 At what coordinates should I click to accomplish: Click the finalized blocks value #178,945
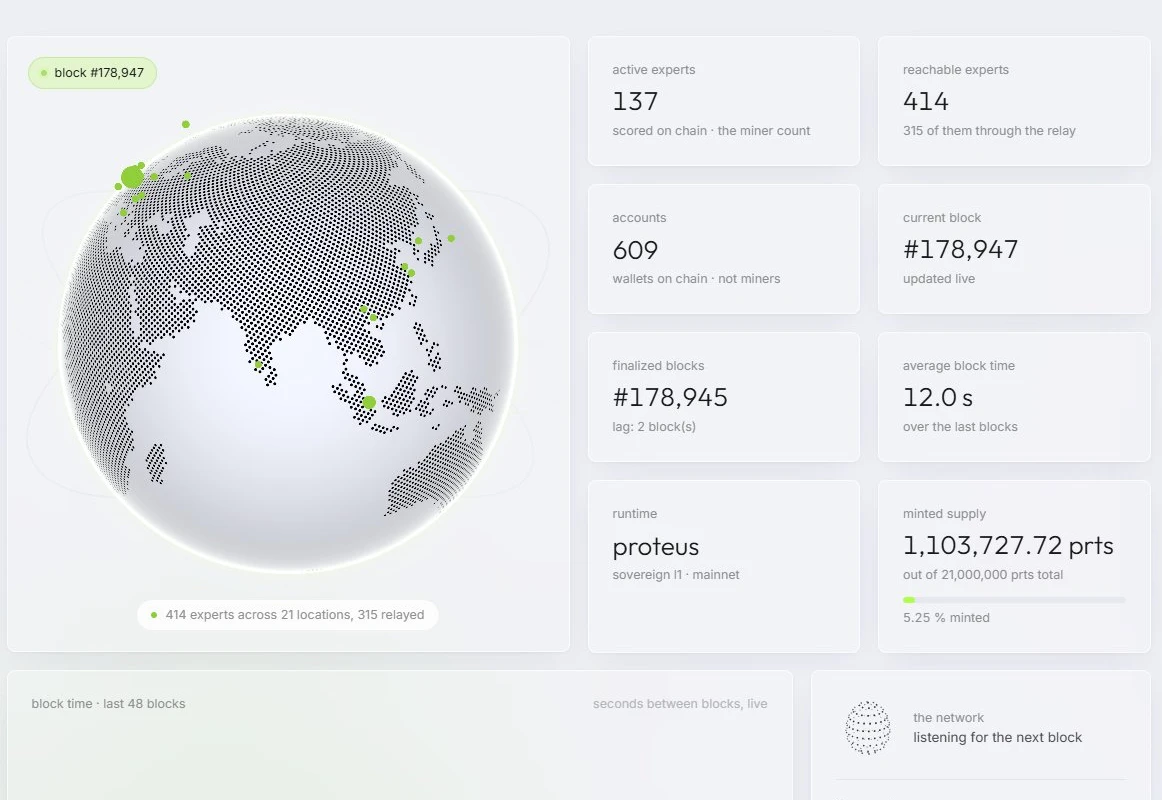point(670,397)
